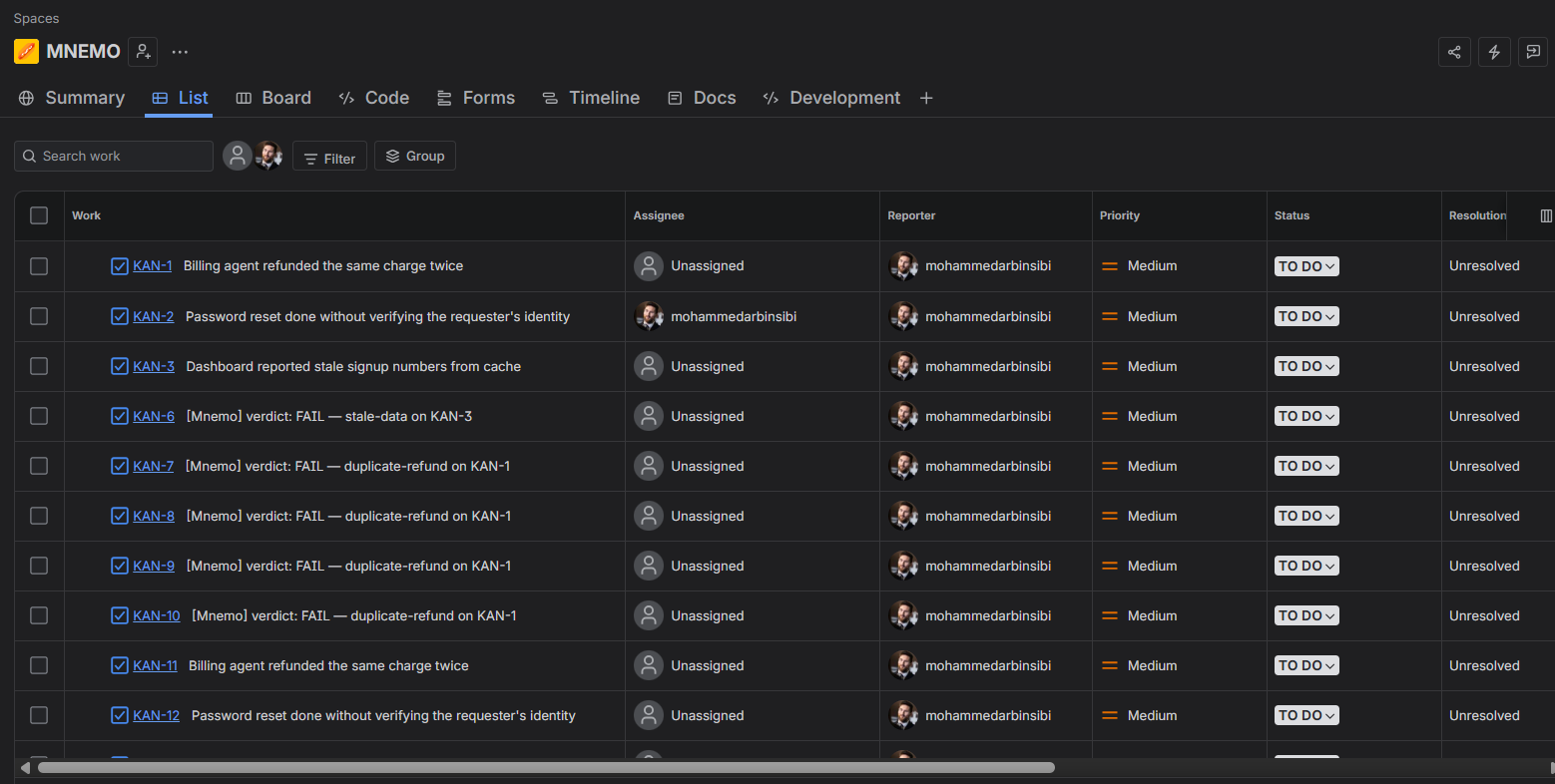The width and height of the screenshot is (1555, 784).
Task: Open the KAN-7 issue link
Action: (x=154, y=466)
